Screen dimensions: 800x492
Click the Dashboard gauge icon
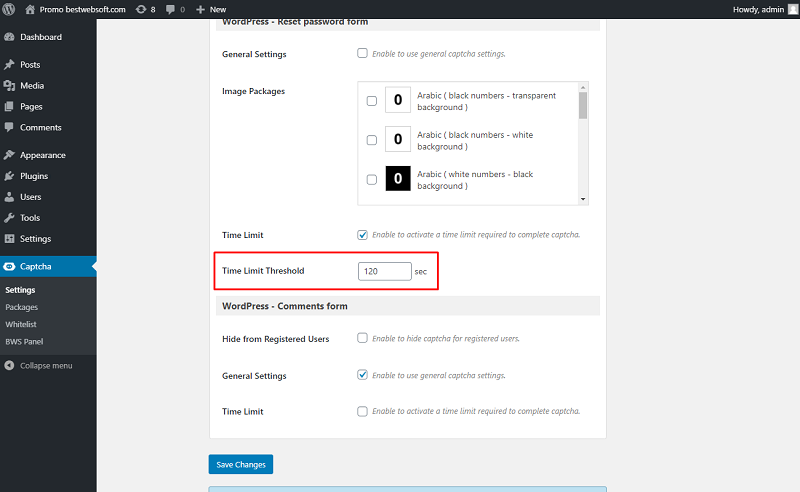tap(9, 37)
